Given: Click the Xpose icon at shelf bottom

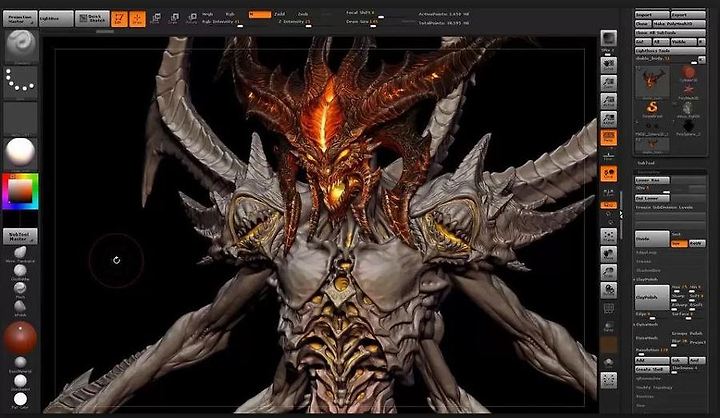Looking at the screenshot, I should (x=609, y=380).
